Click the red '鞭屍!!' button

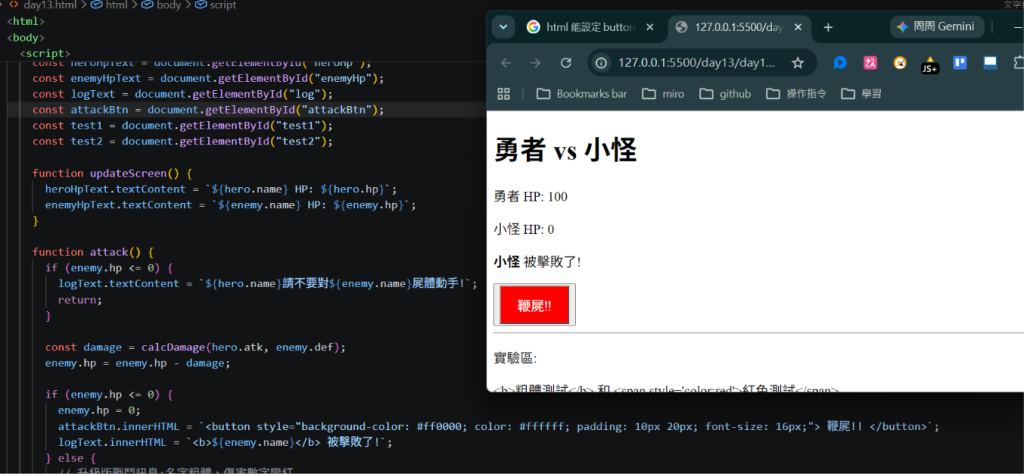coord(534,305)
